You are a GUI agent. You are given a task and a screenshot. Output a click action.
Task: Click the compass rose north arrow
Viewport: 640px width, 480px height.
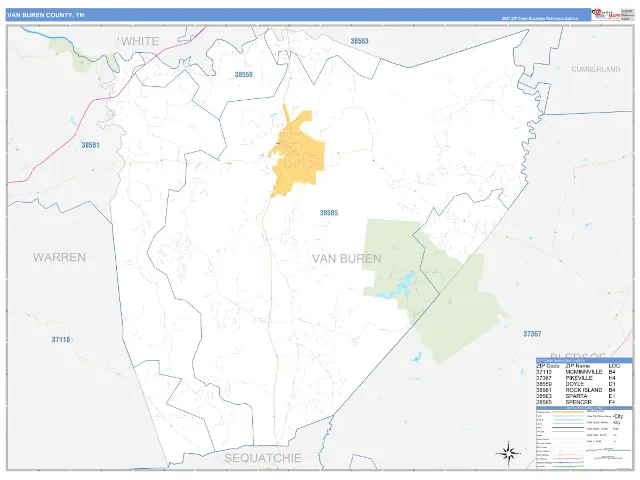click(x=508, y=453)
